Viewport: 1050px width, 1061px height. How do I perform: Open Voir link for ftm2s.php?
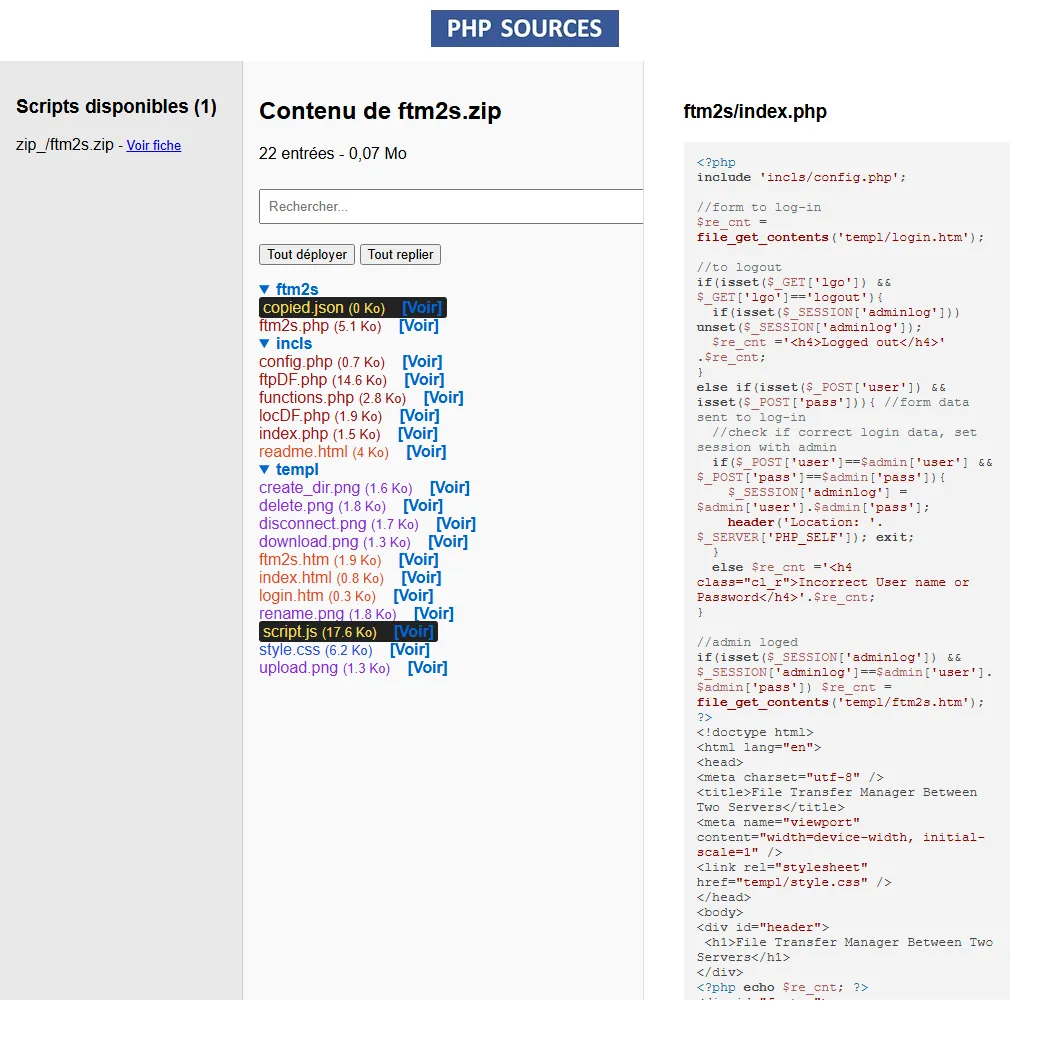pos(418,326)
